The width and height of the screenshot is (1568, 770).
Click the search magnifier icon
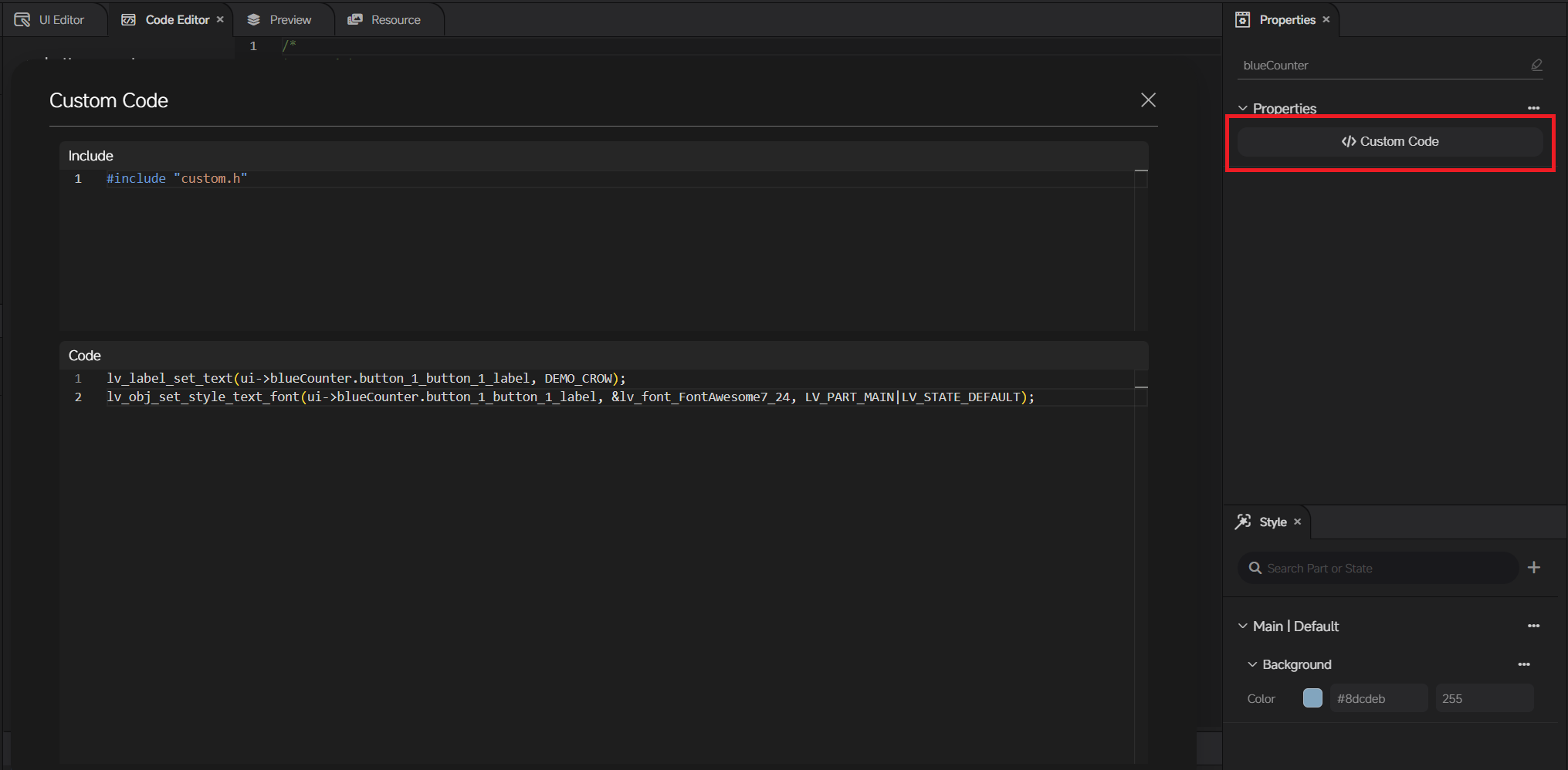1255,568
